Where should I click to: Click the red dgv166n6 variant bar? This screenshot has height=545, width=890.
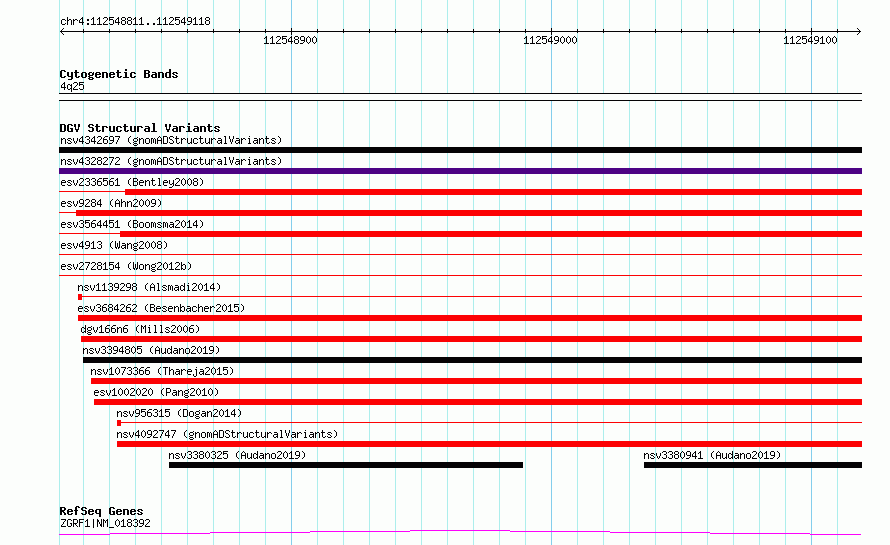tap(472, 339)
